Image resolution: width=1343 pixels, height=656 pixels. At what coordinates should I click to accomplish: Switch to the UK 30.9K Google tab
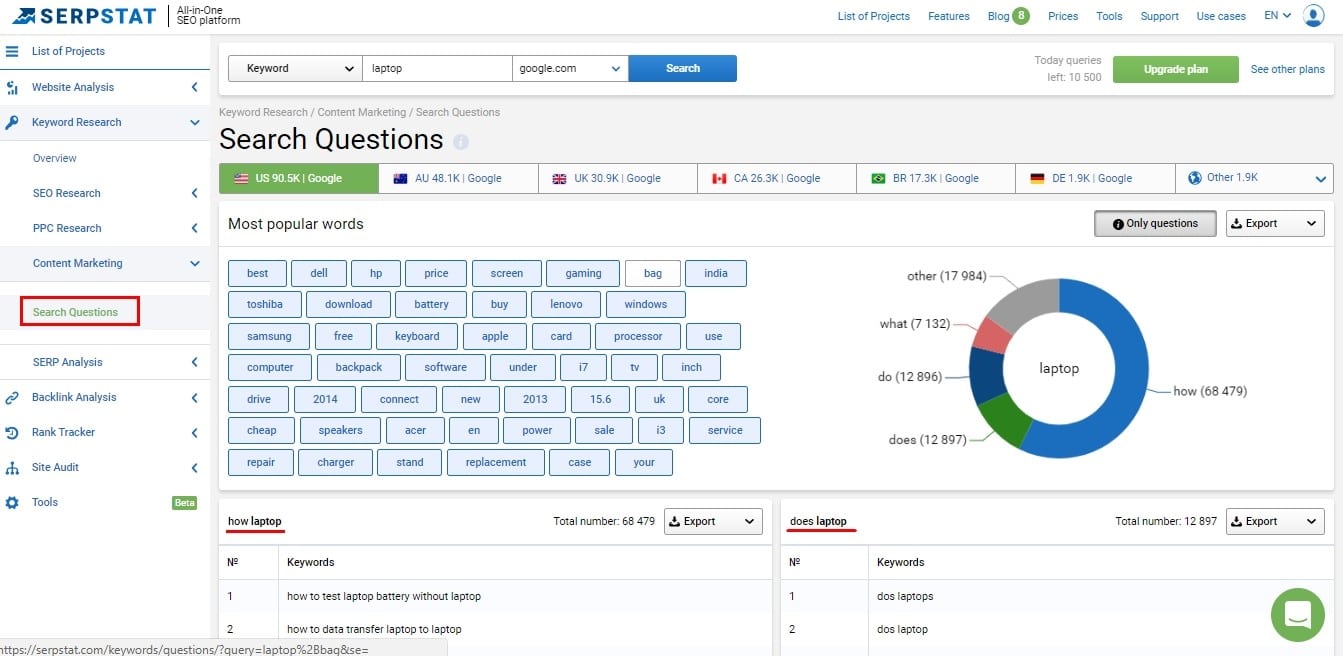pyautogui.click(x=617, y=178)
